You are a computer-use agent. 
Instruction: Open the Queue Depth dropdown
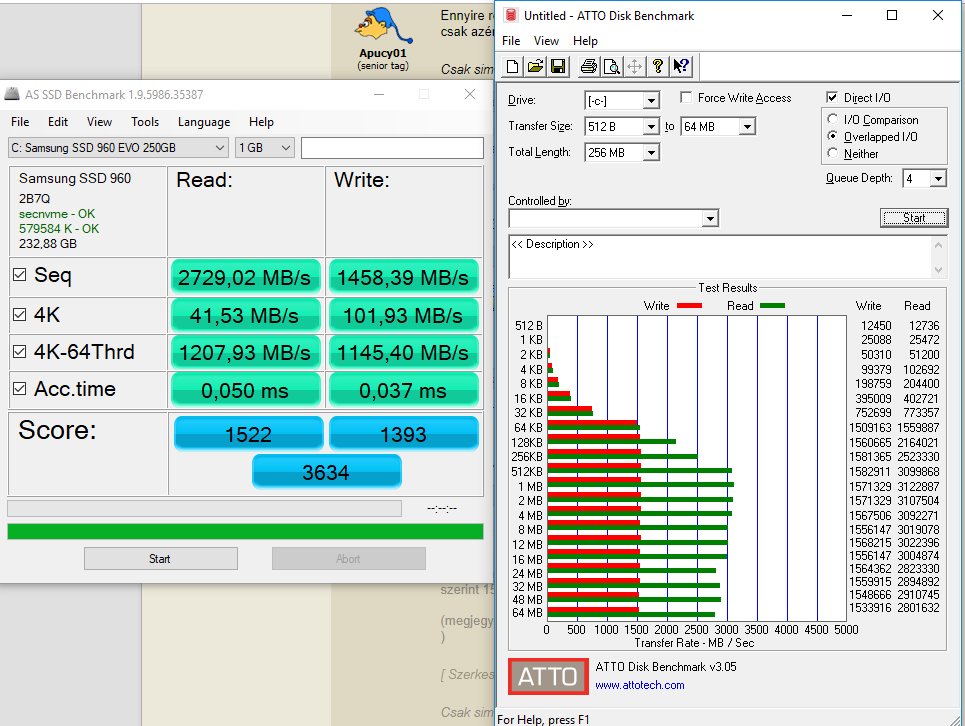pyautogui.click(x=937, y=178)
